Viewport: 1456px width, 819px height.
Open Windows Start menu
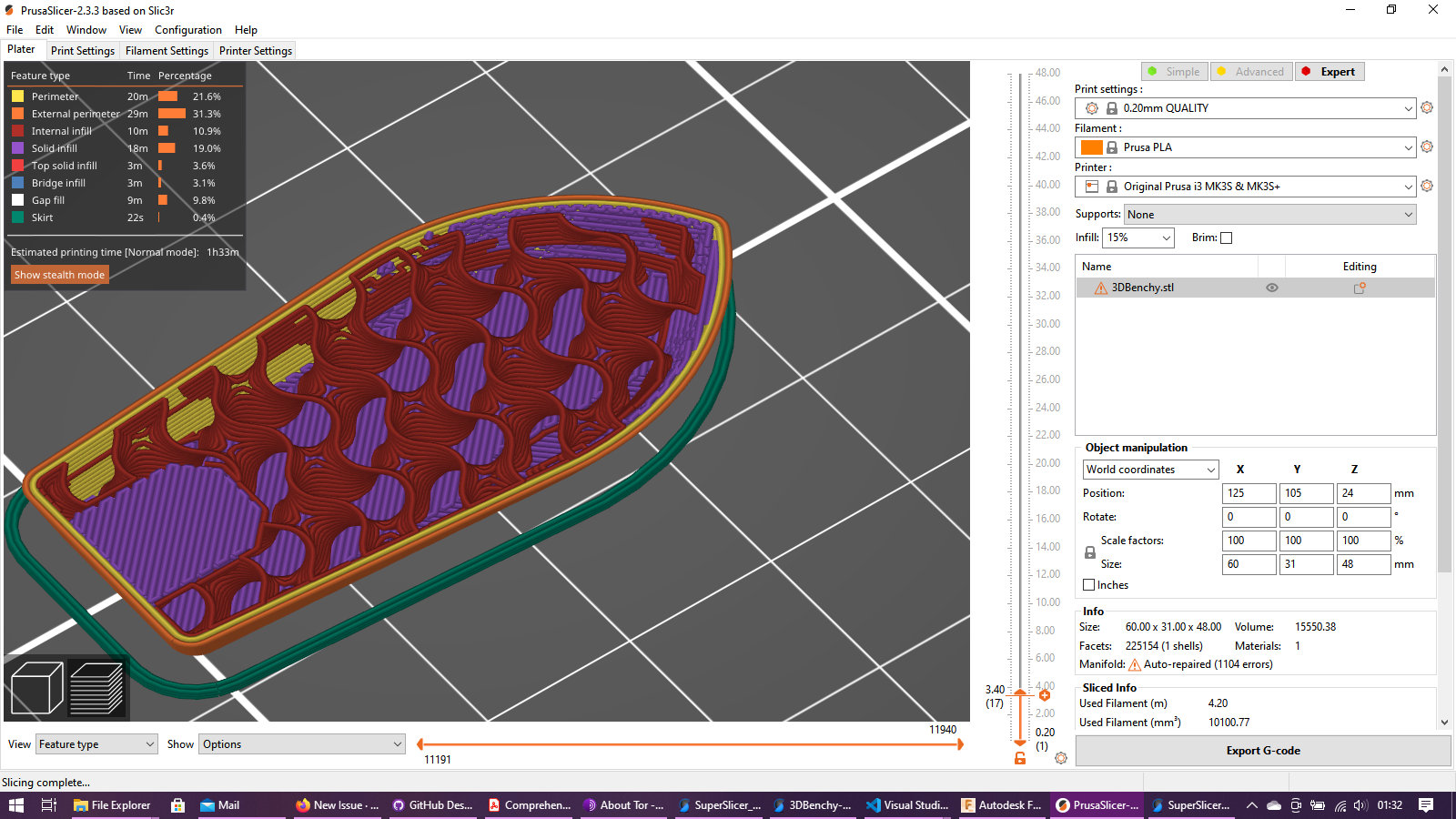pos(16,805)
